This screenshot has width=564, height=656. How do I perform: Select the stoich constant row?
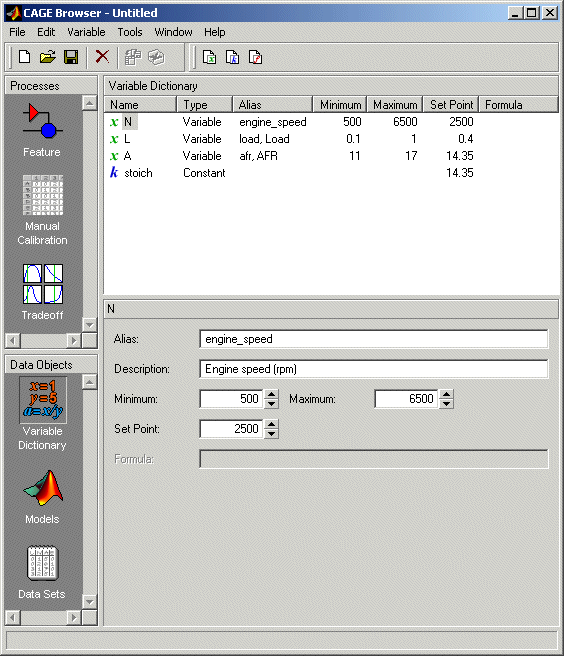(331, 173)
